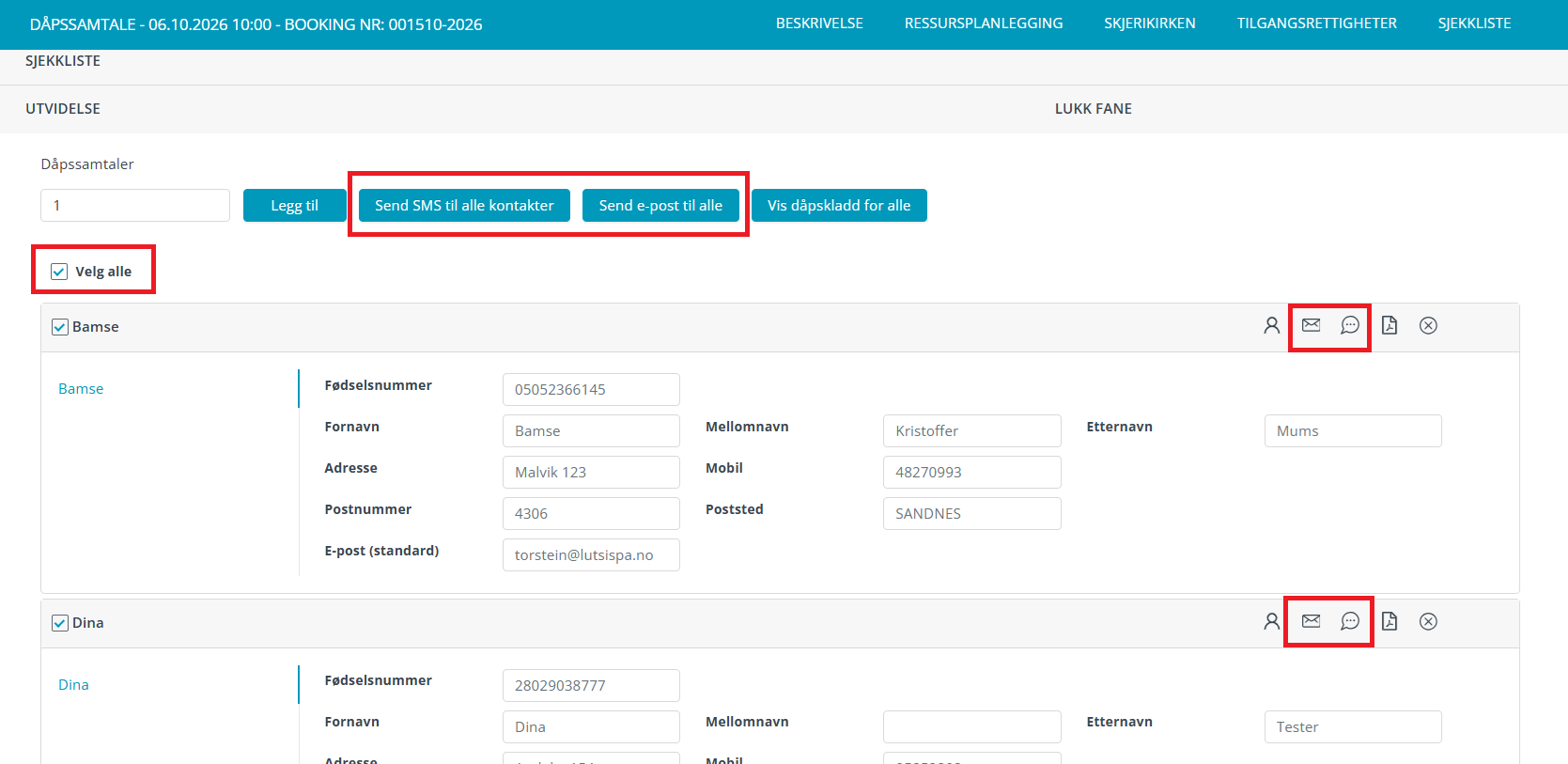Send e-mail via envelope icon for Bamse
The height and width of the screenshot is (764, 1568).
point(1311,325)
